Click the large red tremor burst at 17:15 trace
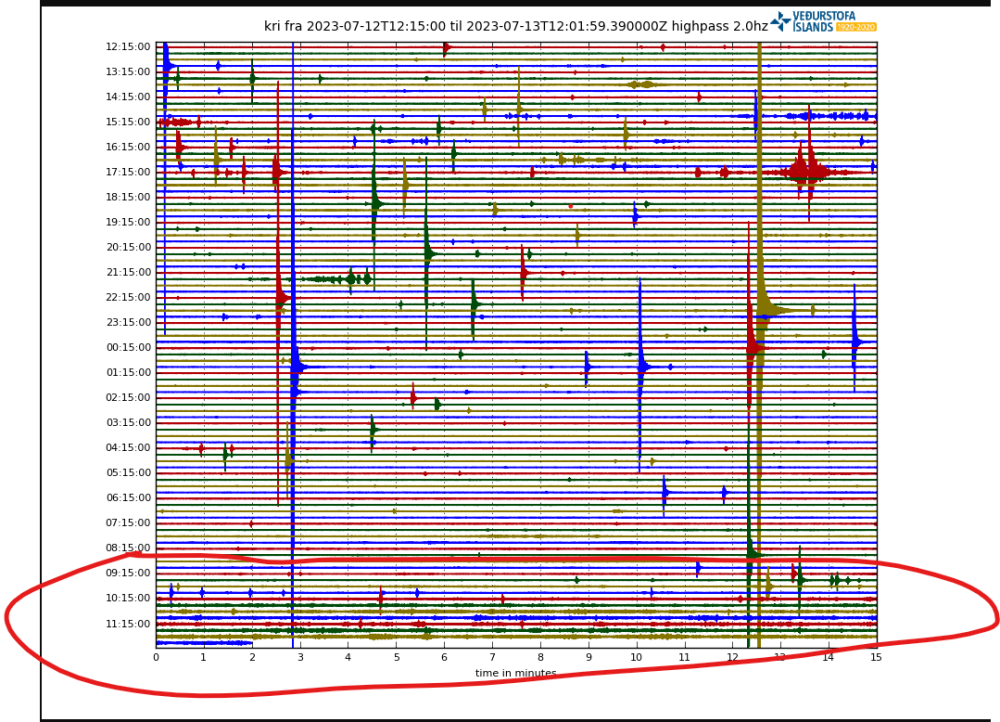Viewport: 1000px width, 722px height. coord(806,172)
